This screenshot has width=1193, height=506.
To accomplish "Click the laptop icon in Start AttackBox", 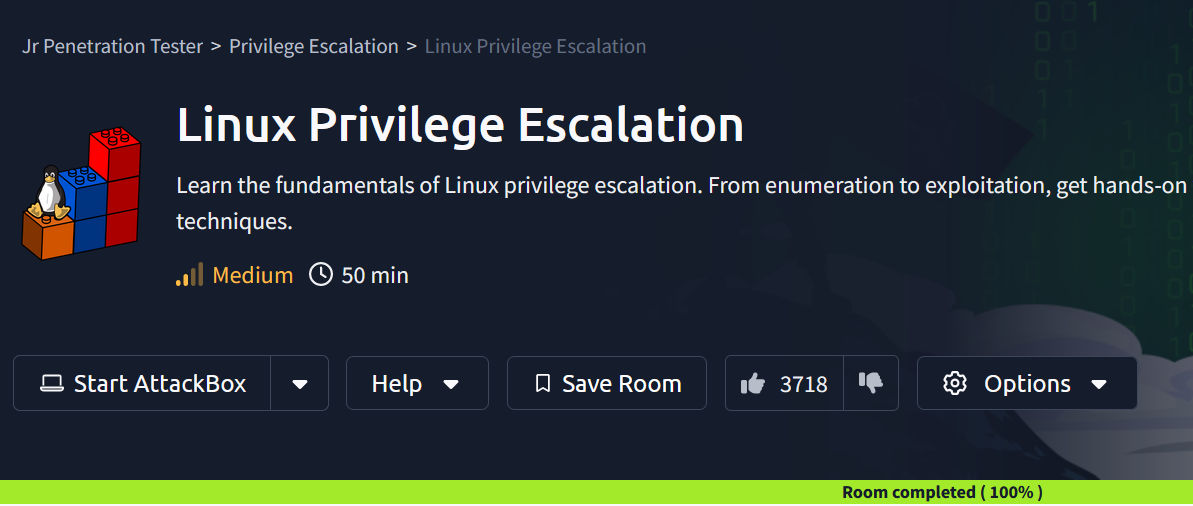I will click(52, 383).
